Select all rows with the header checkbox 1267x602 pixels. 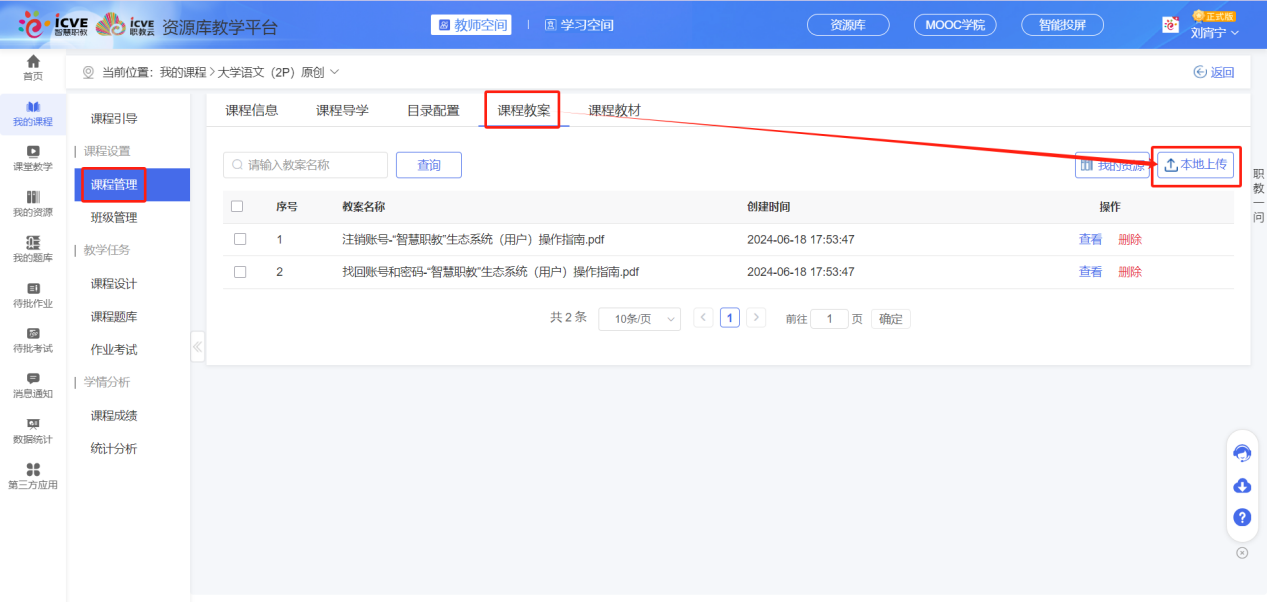[237, 206]
